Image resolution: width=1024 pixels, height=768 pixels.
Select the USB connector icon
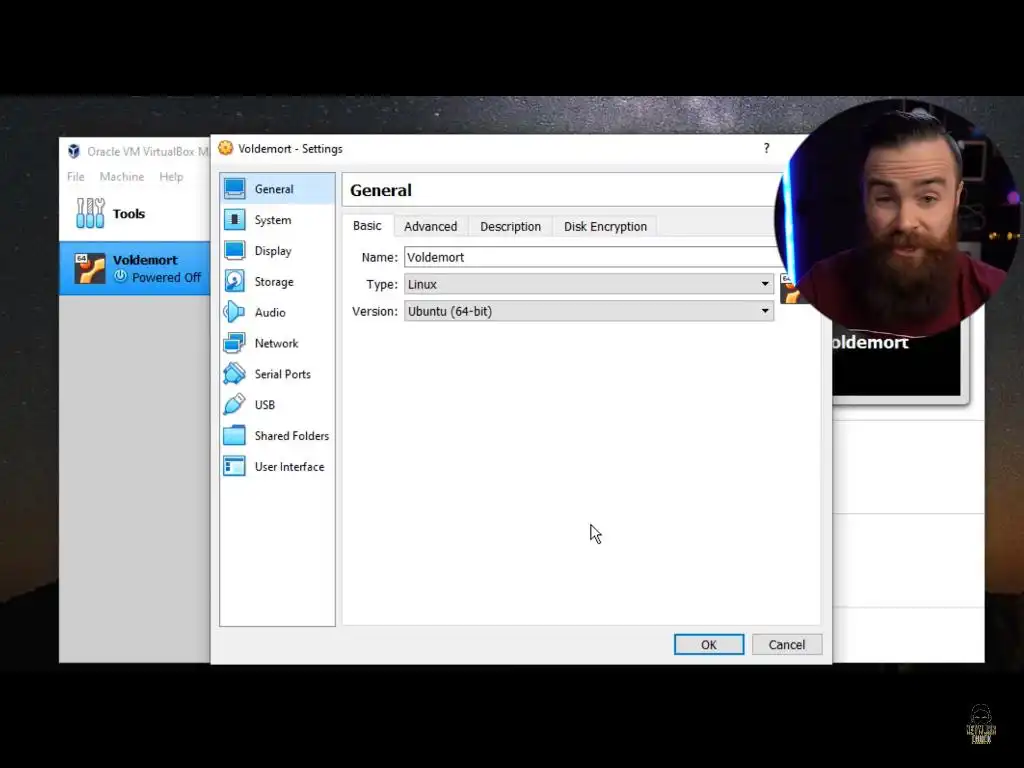(x=234, y=404)
